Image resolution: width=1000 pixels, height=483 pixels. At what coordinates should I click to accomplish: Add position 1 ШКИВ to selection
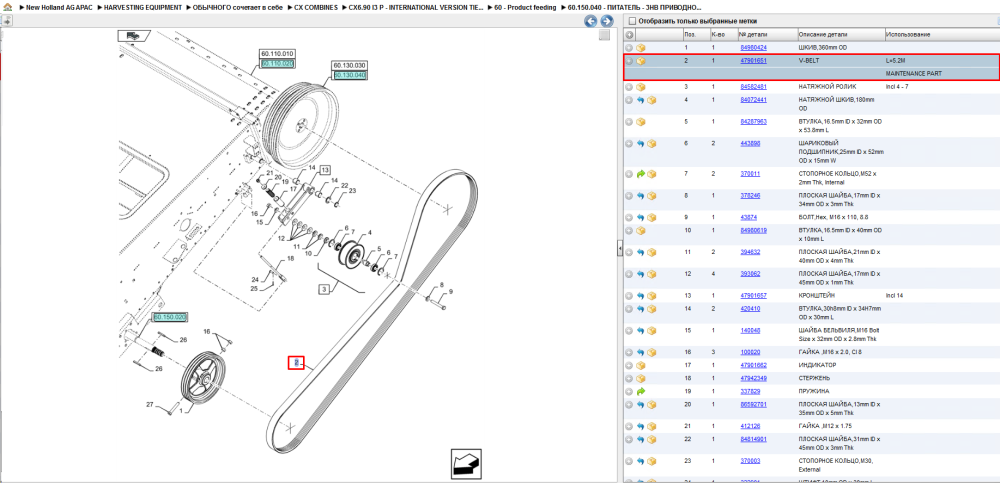coord(629,48)
